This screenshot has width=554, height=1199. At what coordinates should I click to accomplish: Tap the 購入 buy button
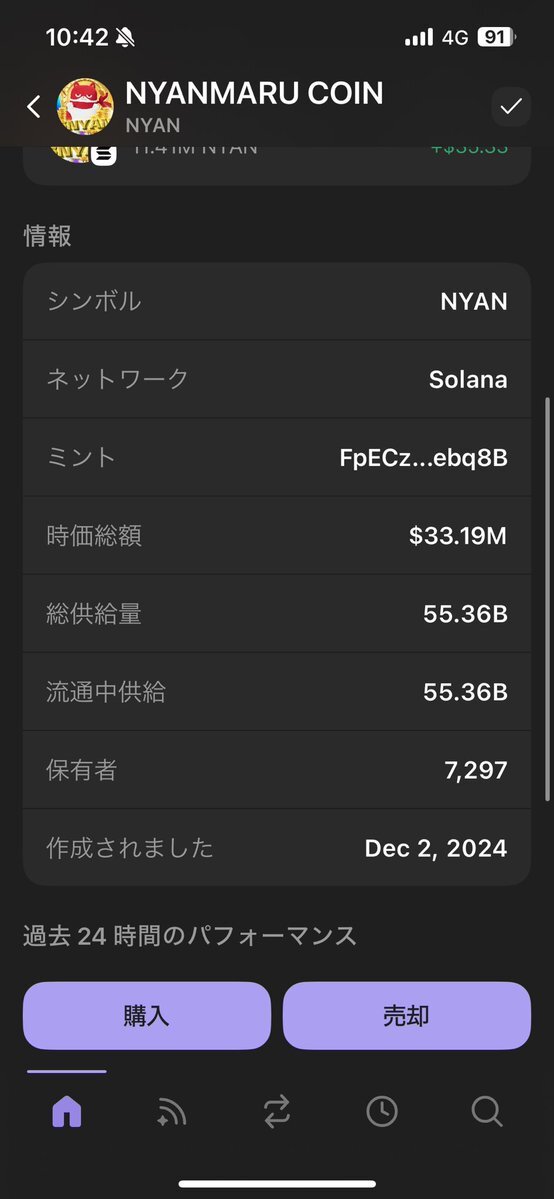coord(147,1015)
